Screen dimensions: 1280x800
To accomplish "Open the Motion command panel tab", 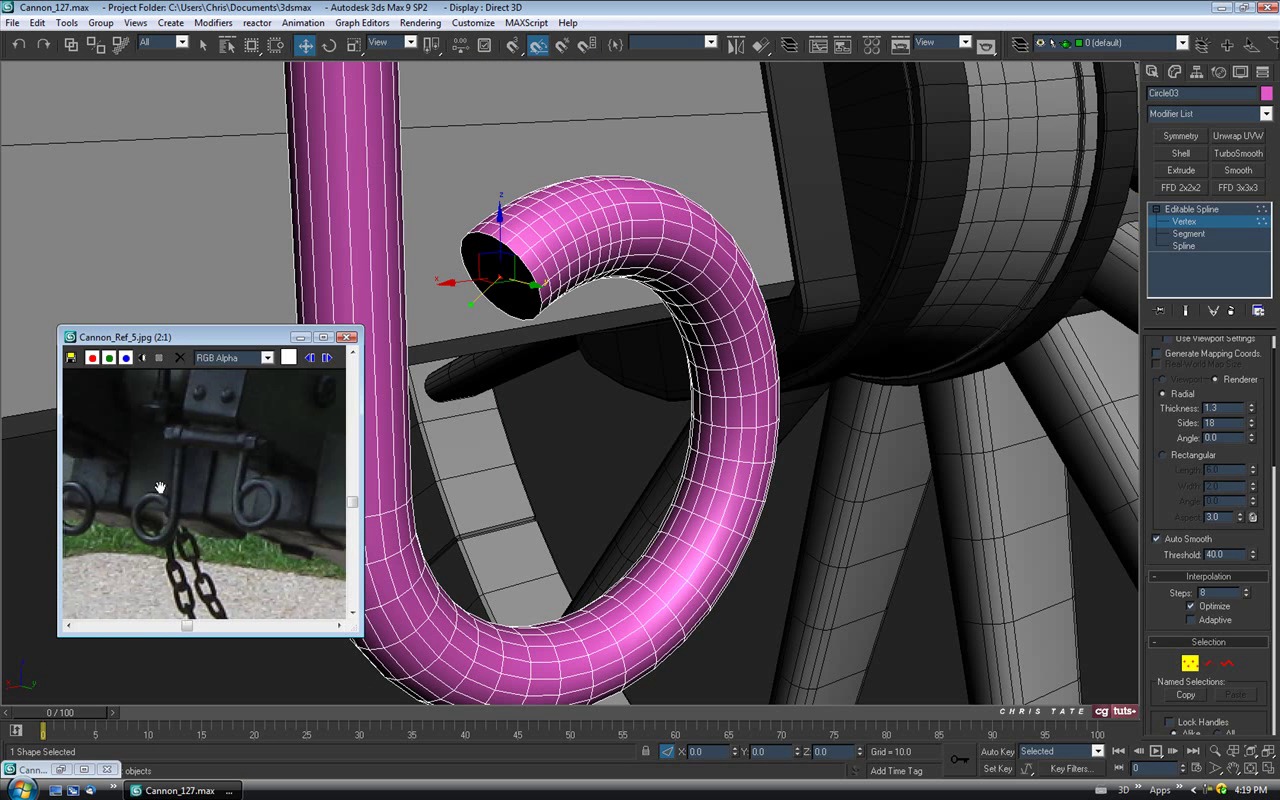I will tap(1218, 72).
